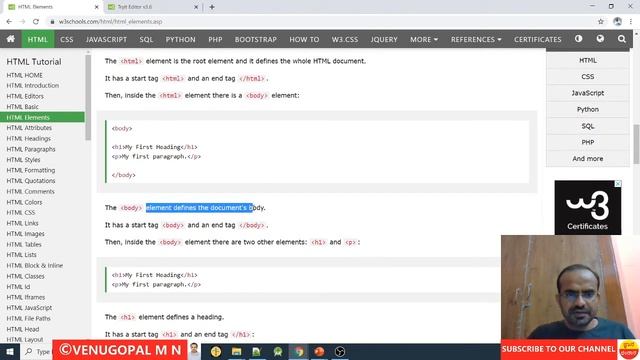This screenshot has width=640, height=360.
Task: Open HTML Attributes in the sidebar
Action: pos(29,128)
